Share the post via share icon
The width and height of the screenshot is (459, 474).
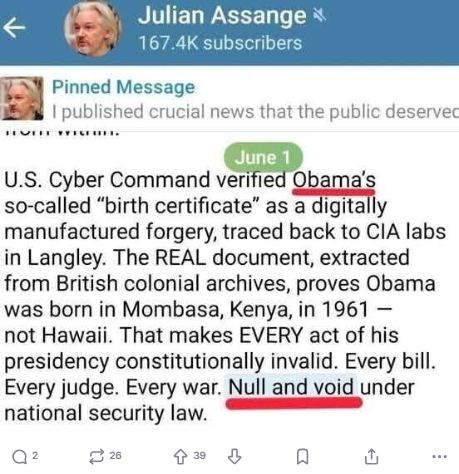click(x=371, y=456)
